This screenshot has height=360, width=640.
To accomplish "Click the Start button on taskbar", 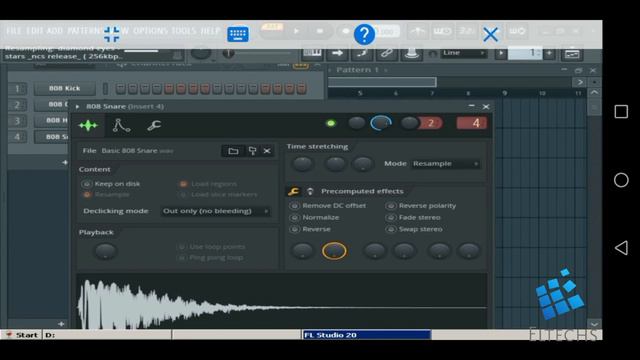I will 22,335.
